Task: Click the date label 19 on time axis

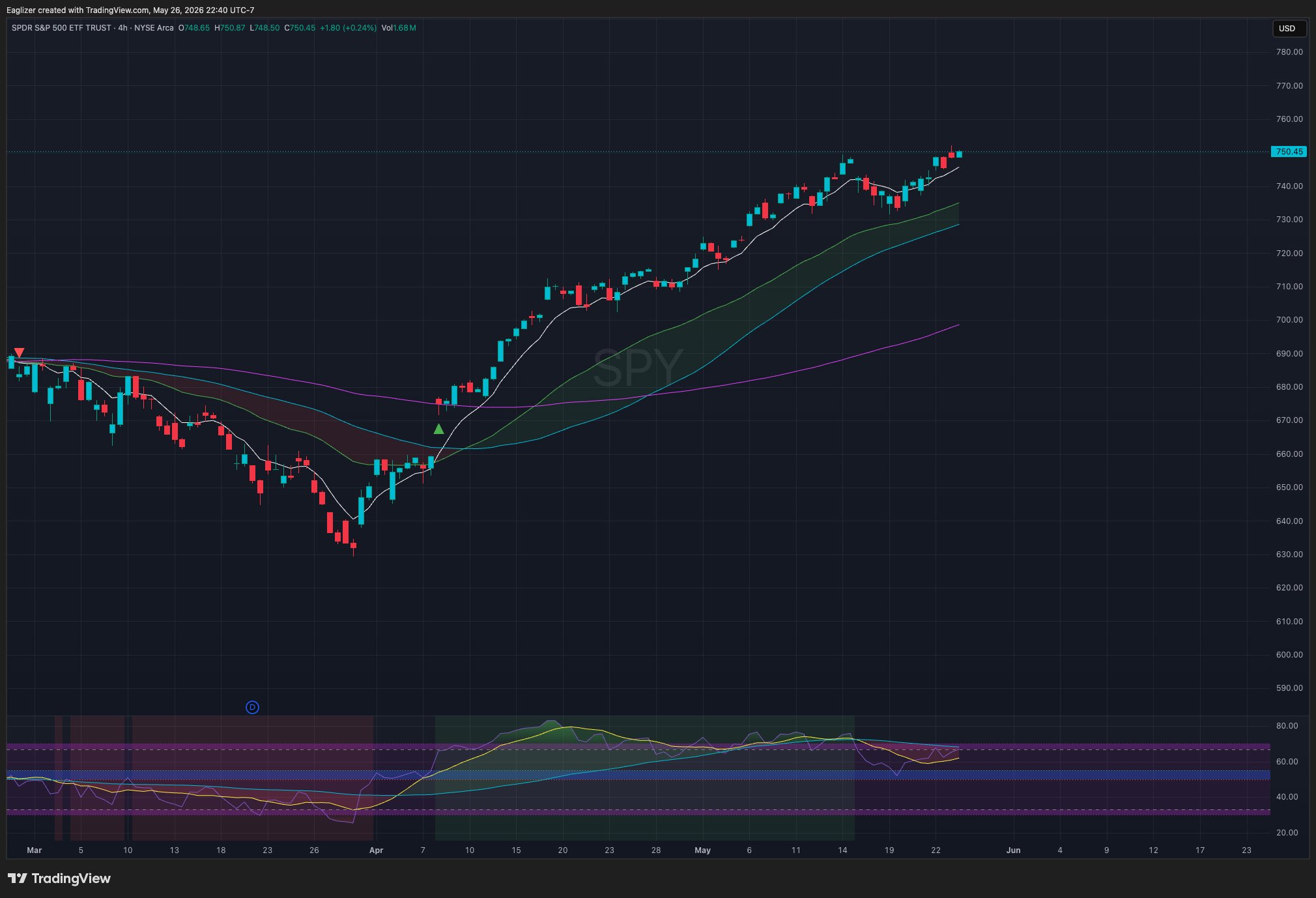Action: (x=889, y=850)
